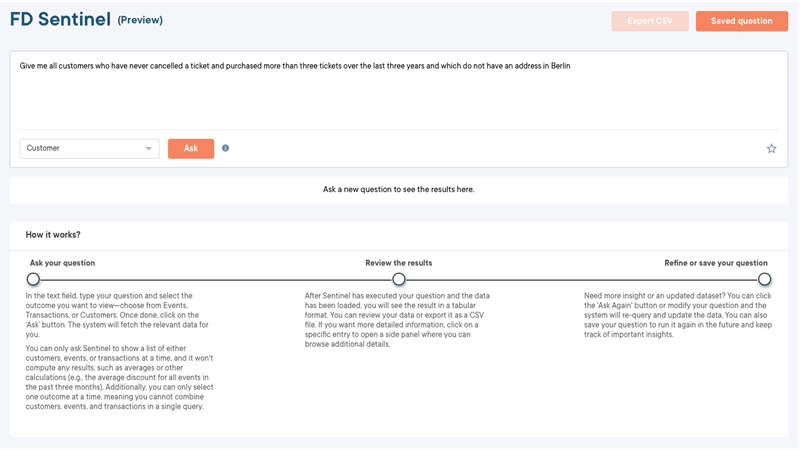Image resolution: width=800 pixels, height=450 pixels.
Task: Click the 'Ask your question' step circle
Action: point(33,279)
